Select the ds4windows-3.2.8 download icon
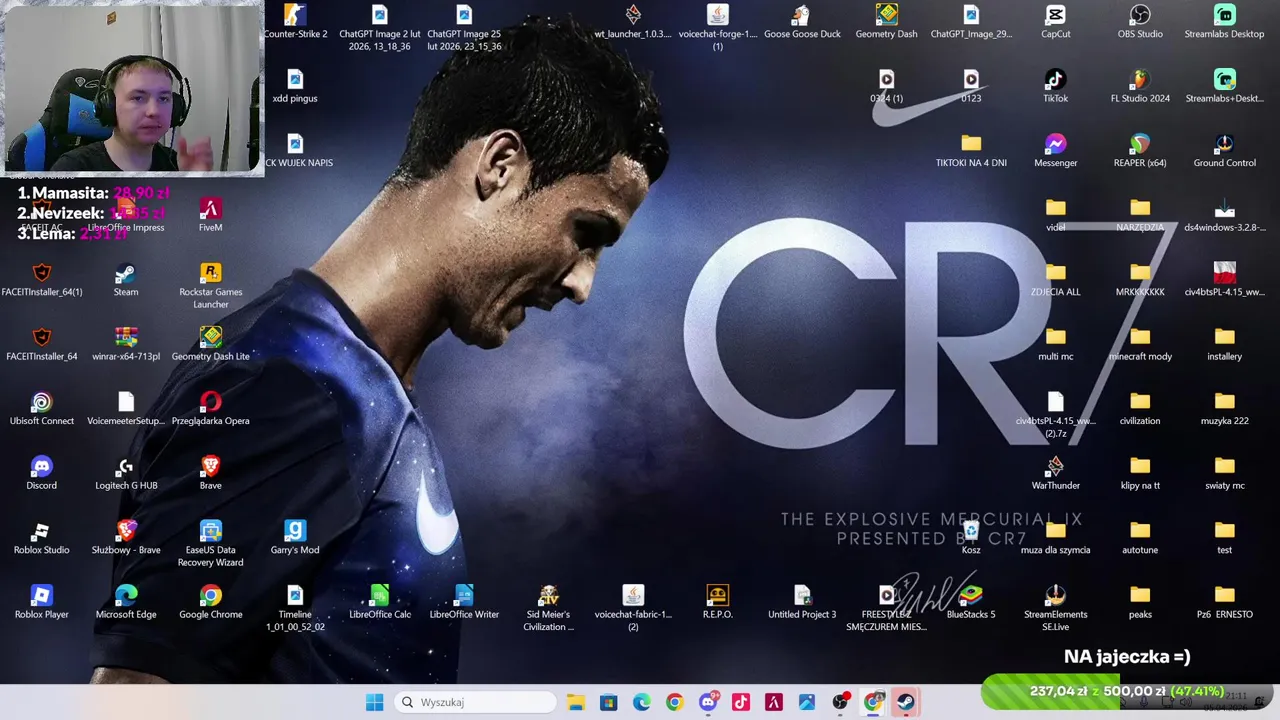The width and height of the screenshot is (1280, 720). [x=1224, y=215]
